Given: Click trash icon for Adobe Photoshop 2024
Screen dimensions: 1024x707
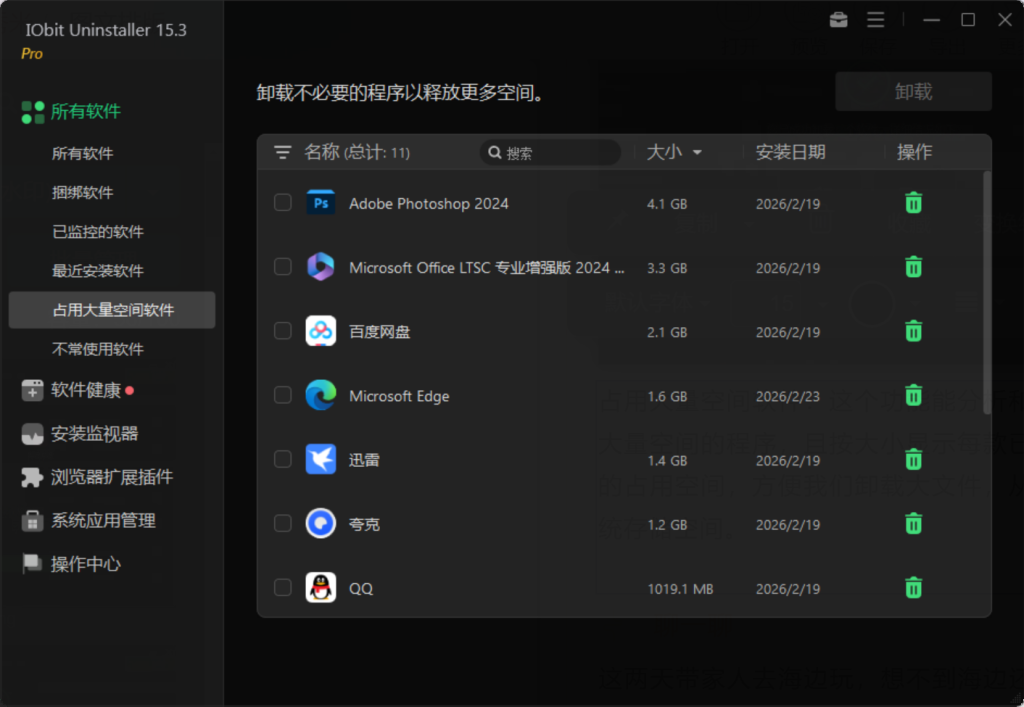Looking at the screenshot, I should click(x=913, y=203).
